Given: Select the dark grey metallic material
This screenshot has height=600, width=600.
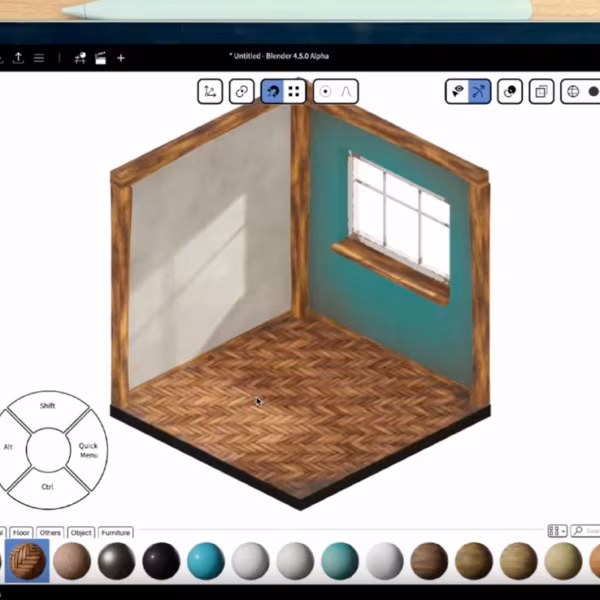Looking at the screenshot, I should (x=116, y=561).
